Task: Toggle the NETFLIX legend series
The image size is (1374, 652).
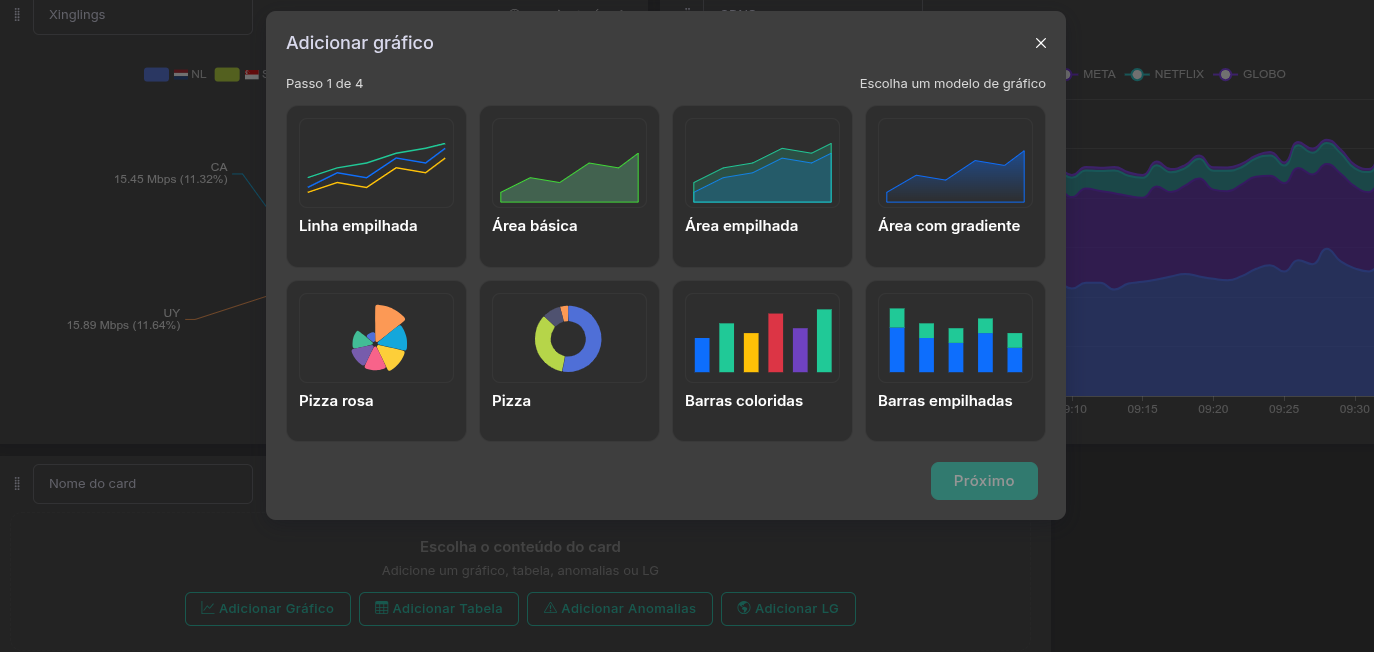Action: [1166, 74]
